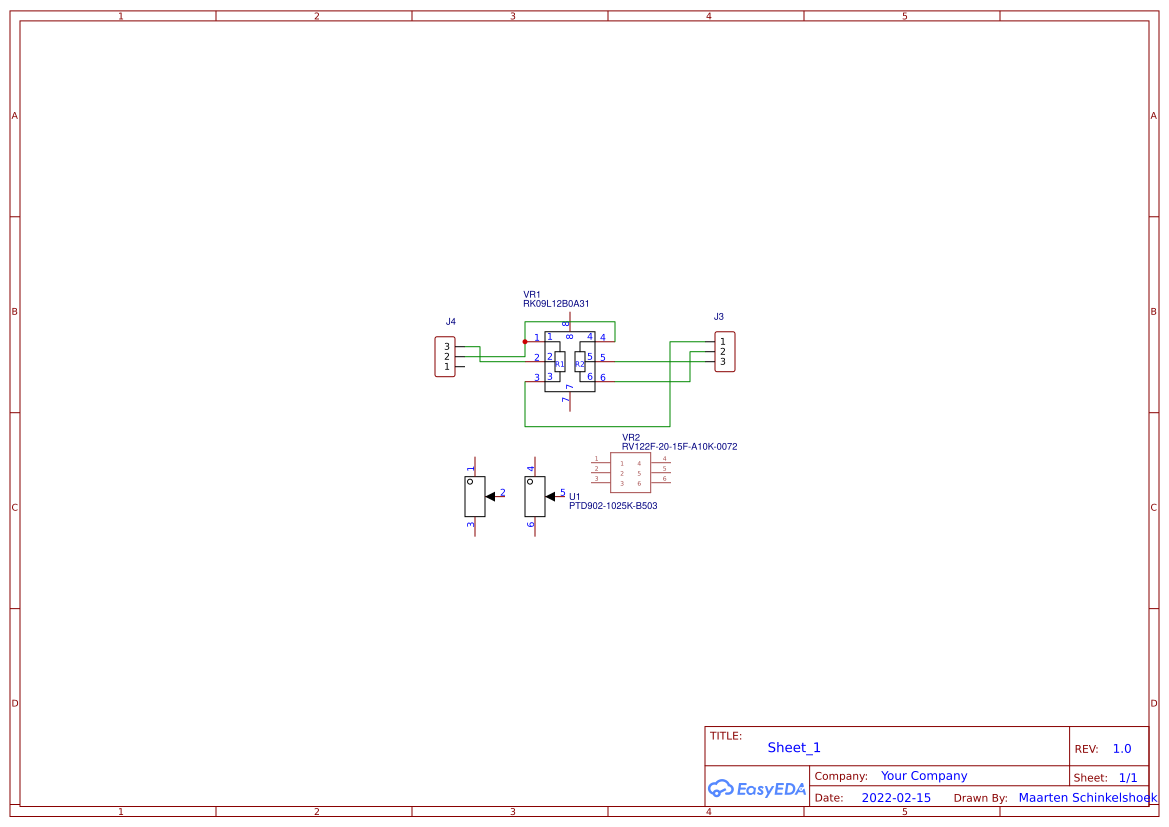The height and width of the screenshot is (827, 1169).
Task: Select the J4 connector symbol
Action: point(445,355)
